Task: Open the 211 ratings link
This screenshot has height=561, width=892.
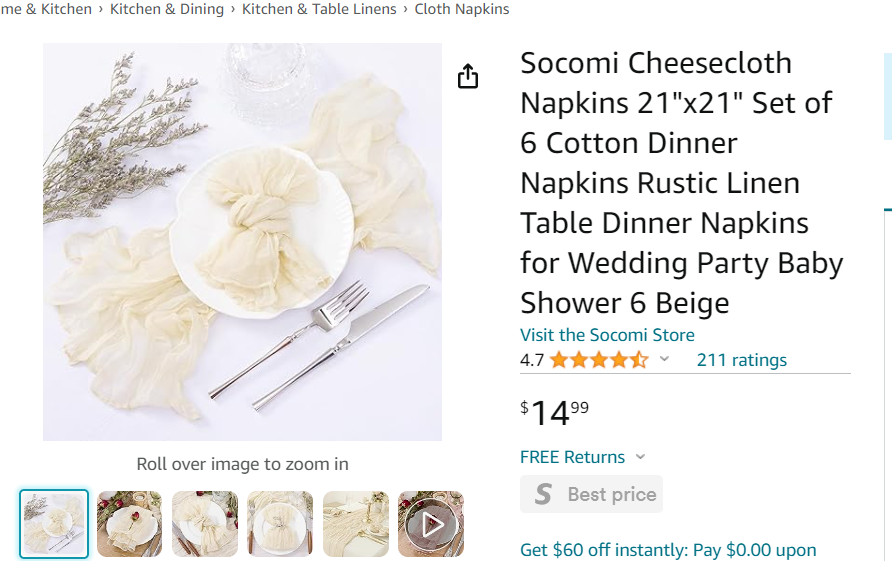Action: 742,360
